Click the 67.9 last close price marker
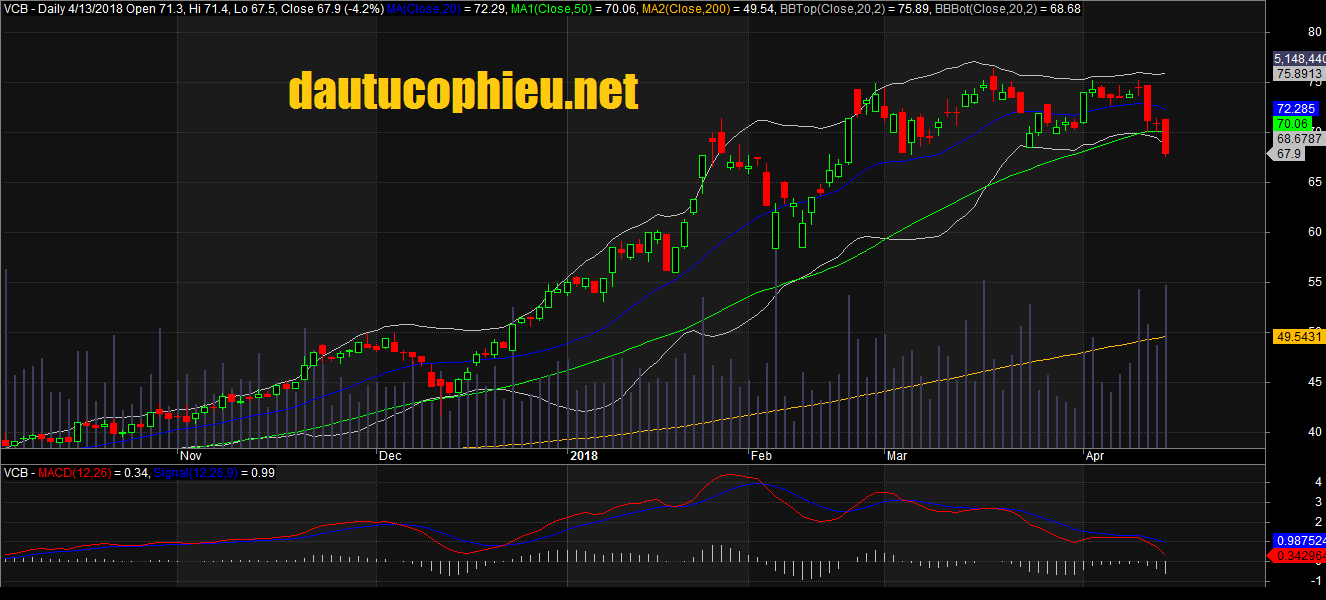This screenshot has width=1326, height=600. 1289,154
